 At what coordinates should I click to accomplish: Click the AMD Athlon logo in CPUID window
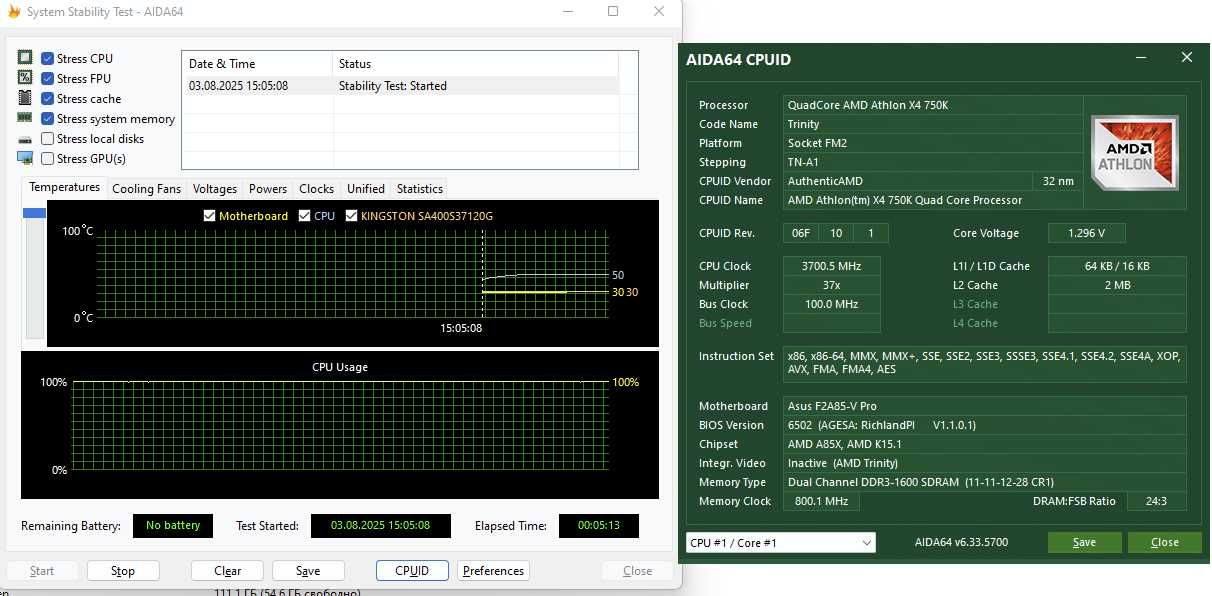[1135, 153]
